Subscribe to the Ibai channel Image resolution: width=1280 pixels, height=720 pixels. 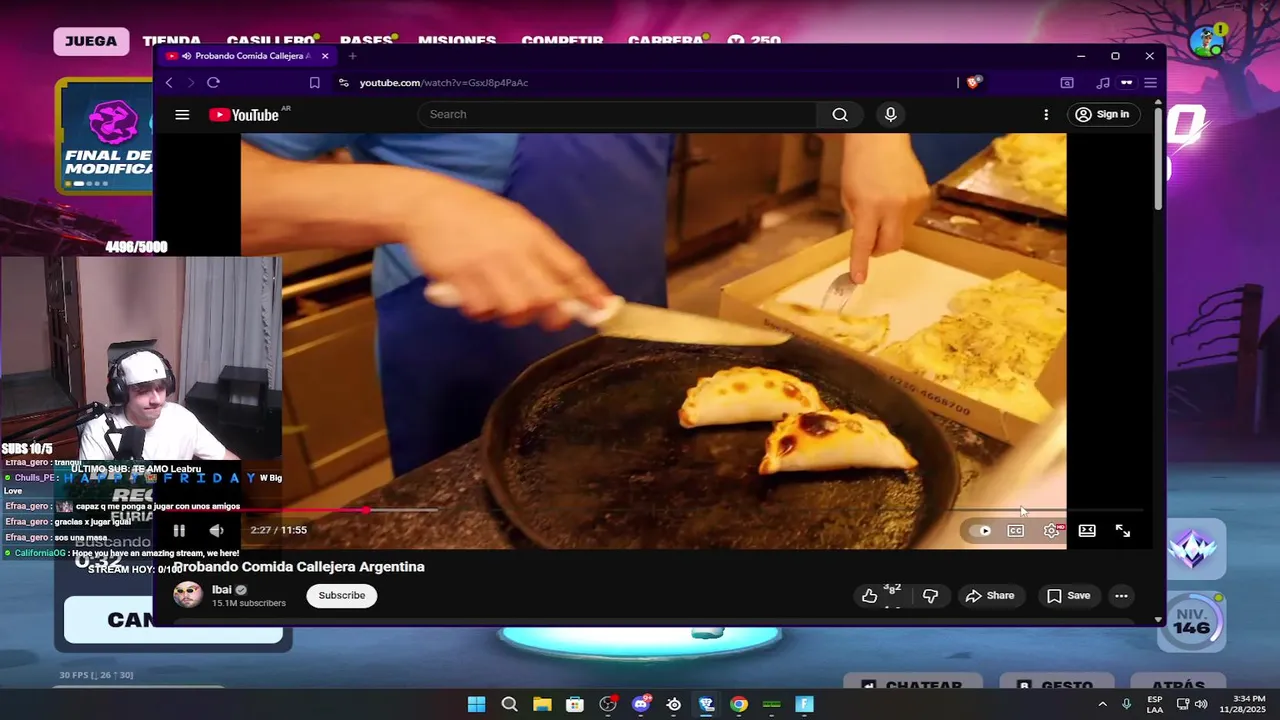coord(342,595)
